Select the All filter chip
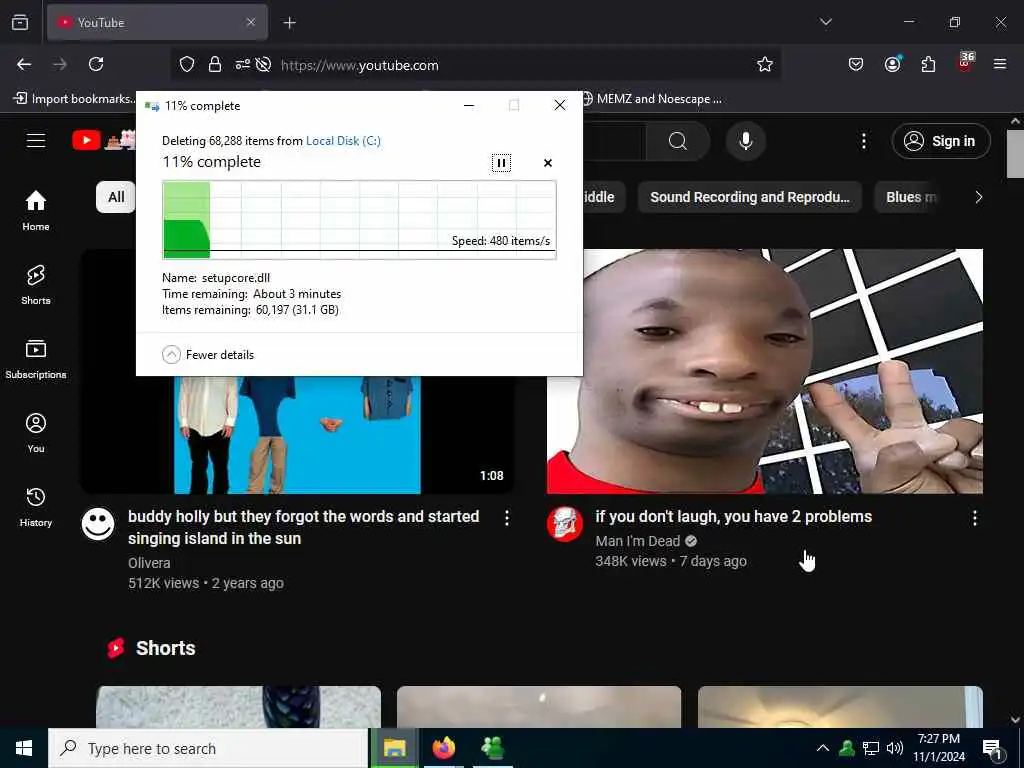 point(116,197)
